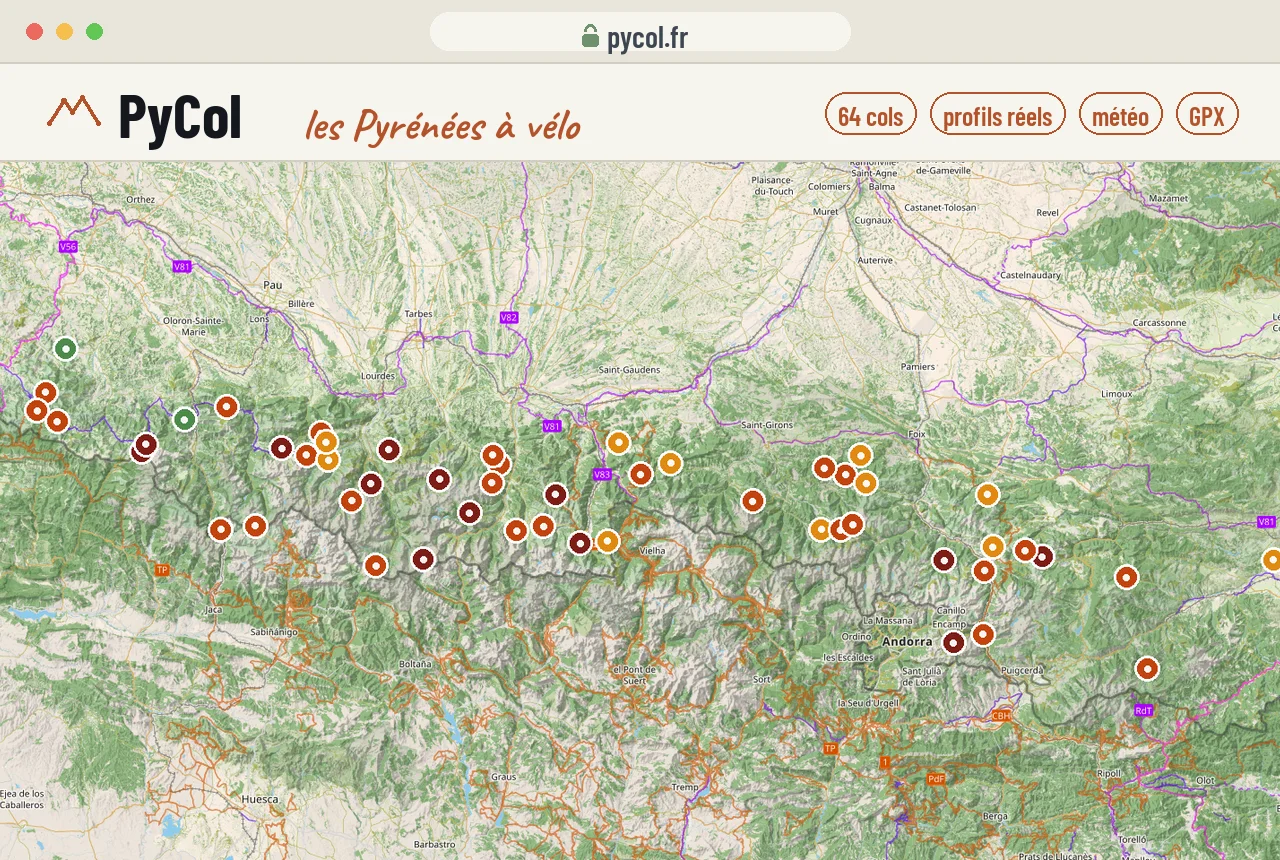Click the 'Tremp' town label

pos(685,787)
